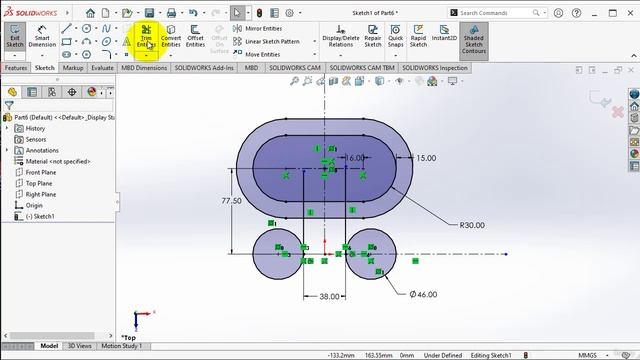Image resolution: width=640 pixels, height=360 pixels.
Task: Click the Rebuild traffic light icon
Action: 259,13
